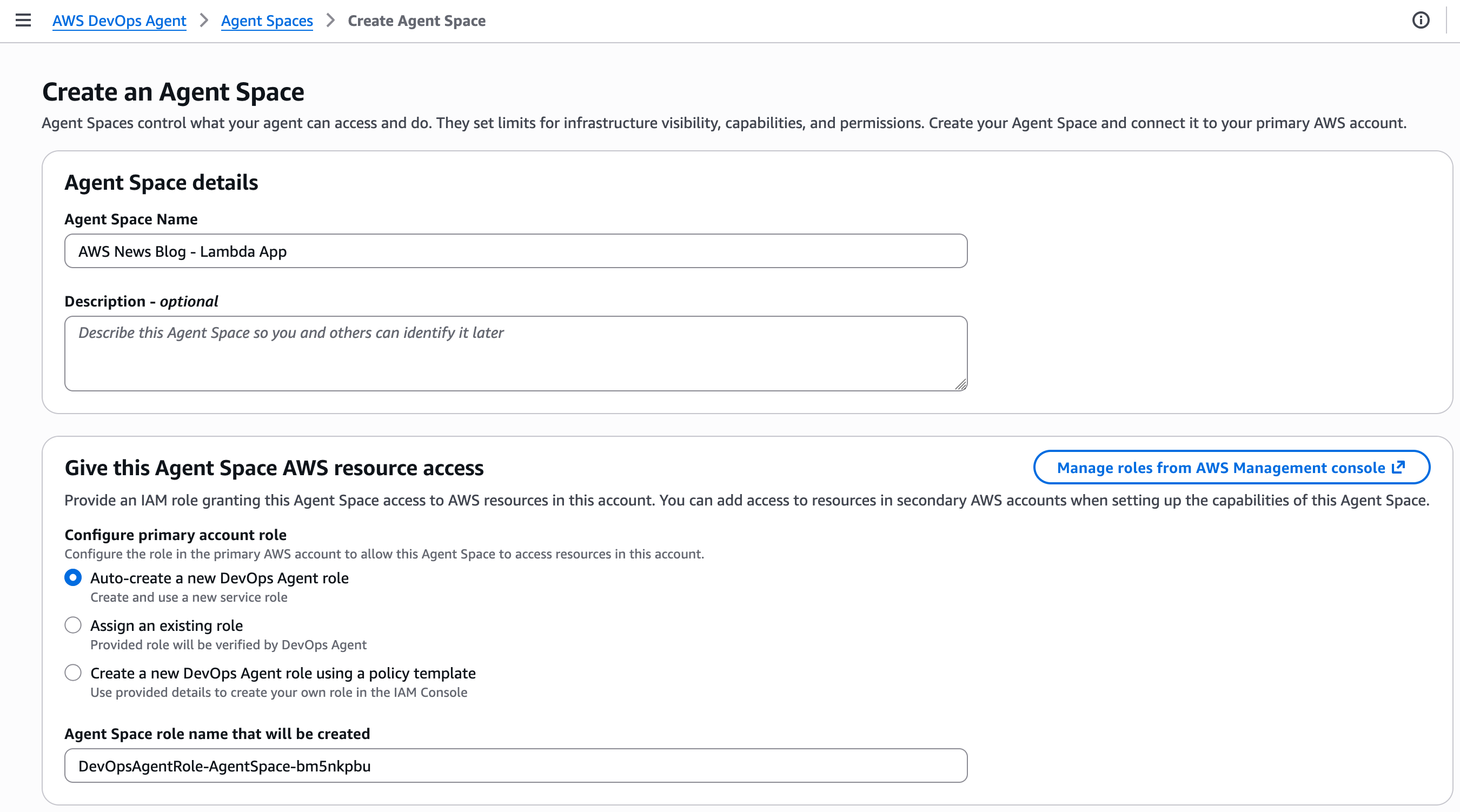The height and width of the screenshot is (812, 1460).
Task: Click the Description - optional label
Action: tap(141, 301)
